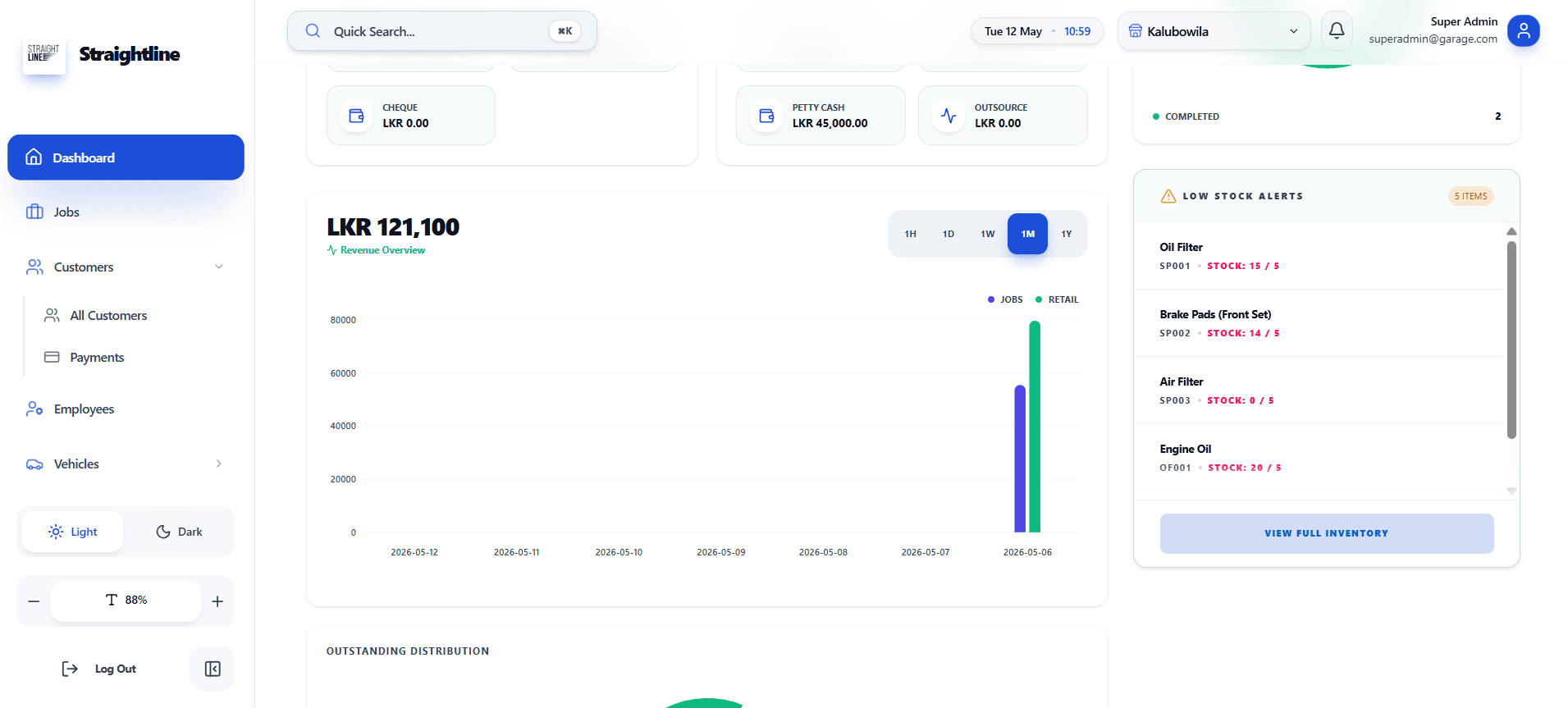The width and height of the screenshot is (1568, 708).
Task: Click the Outstanding Distribution heading
Action: (x=408, y=651)
